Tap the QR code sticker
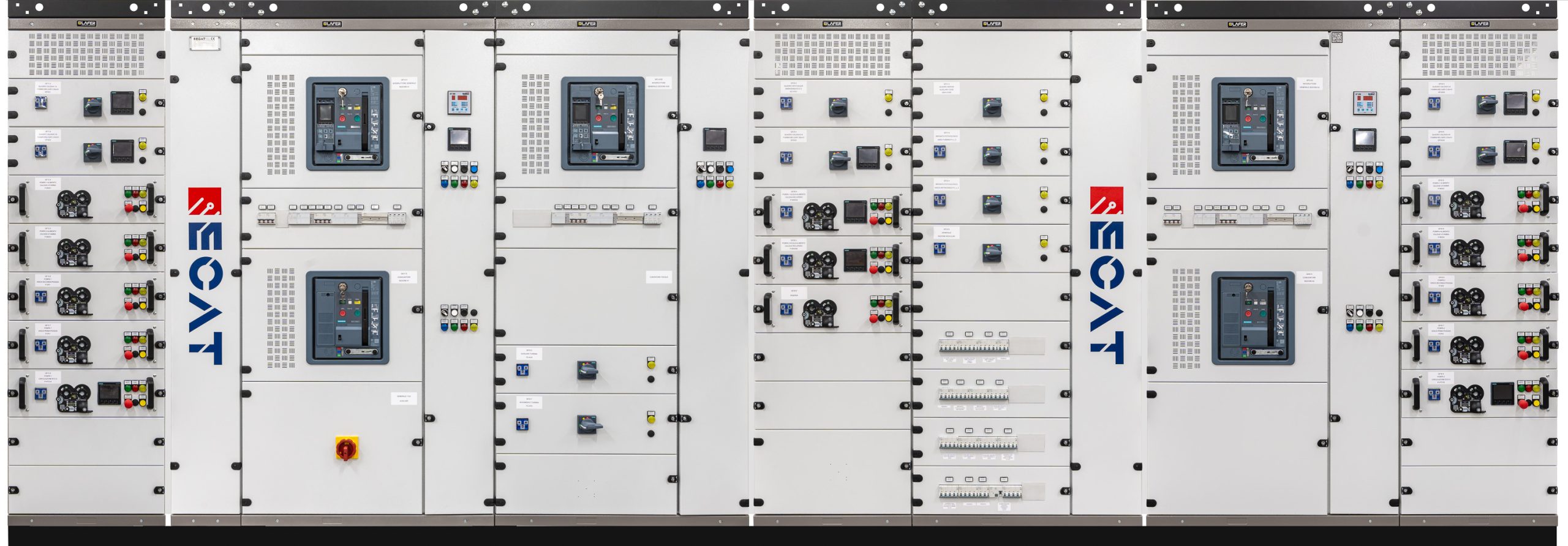 (x=1337, y=37)
